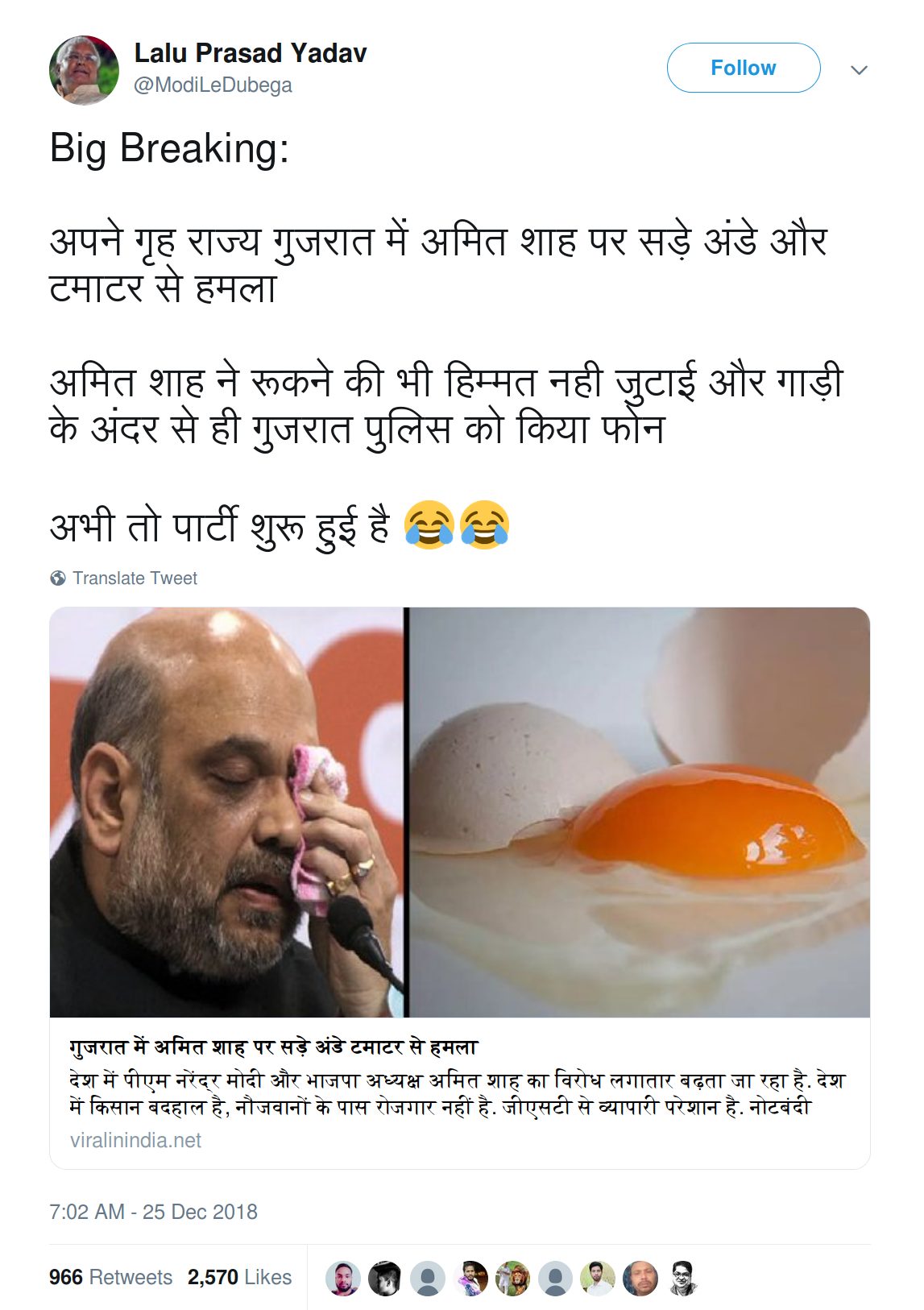Screen dimensions: 924x1310
Task: View the 2,570 Likes list
Action: point(239,1277)
